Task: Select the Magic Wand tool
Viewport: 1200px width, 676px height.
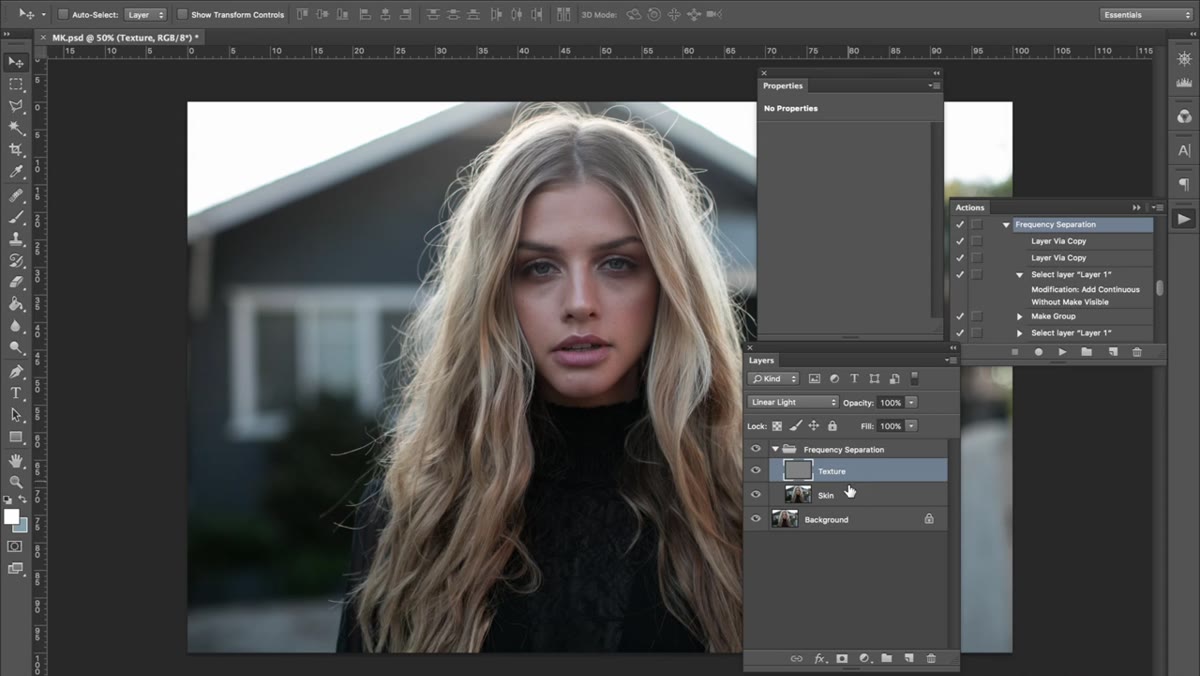Action: click(15, 128)
